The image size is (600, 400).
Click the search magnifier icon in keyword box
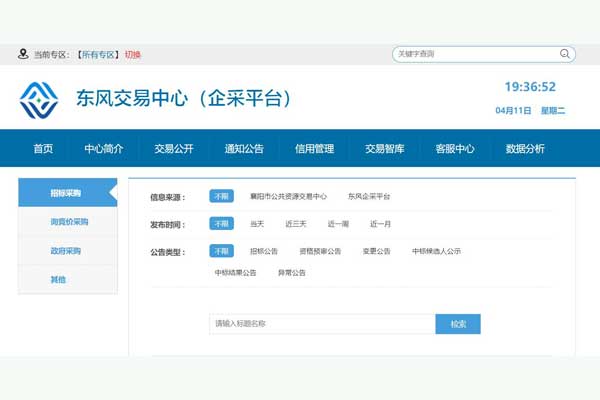(x=565, y=54)
